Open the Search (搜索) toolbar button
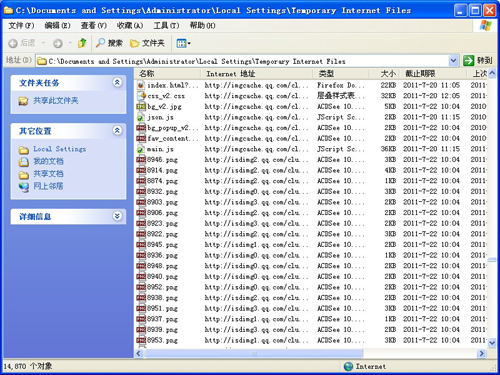Viewport: 500px width, 375px height. (x=109, y=43)
